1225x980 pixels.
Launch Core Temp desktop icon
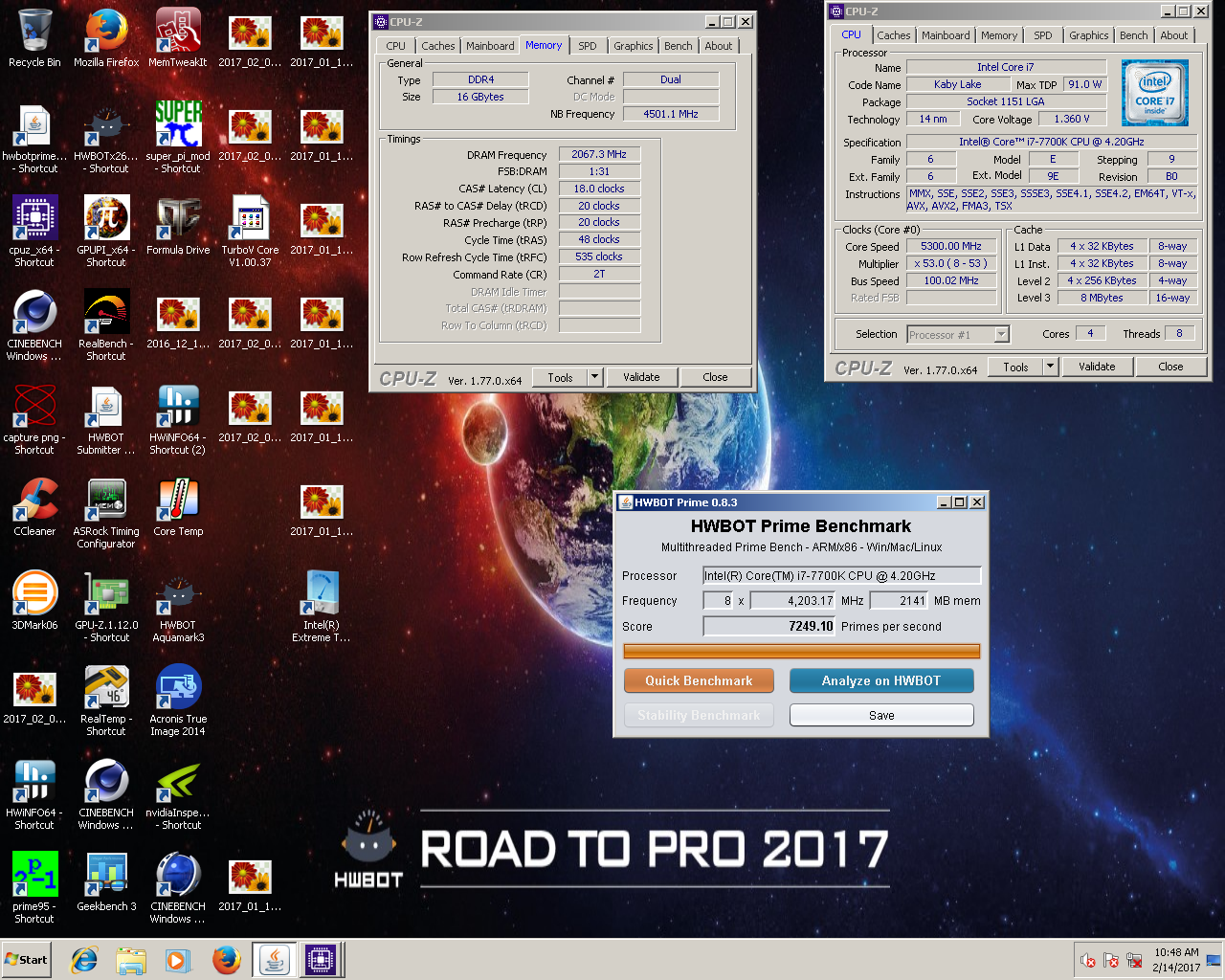pos(178,507)
